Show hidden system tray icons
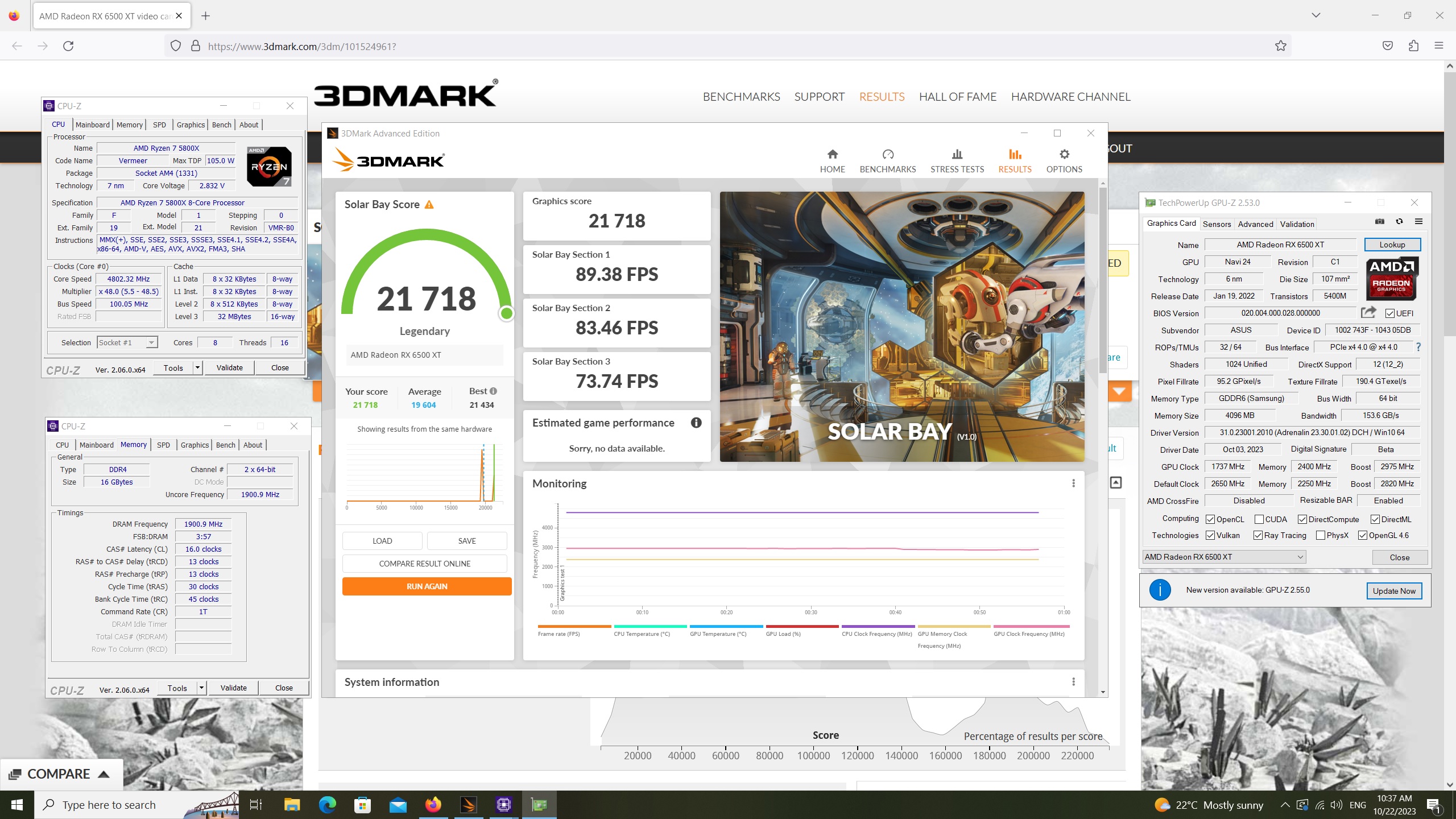This screenshot has width=1456, height=819. (x=1285, y=805)
